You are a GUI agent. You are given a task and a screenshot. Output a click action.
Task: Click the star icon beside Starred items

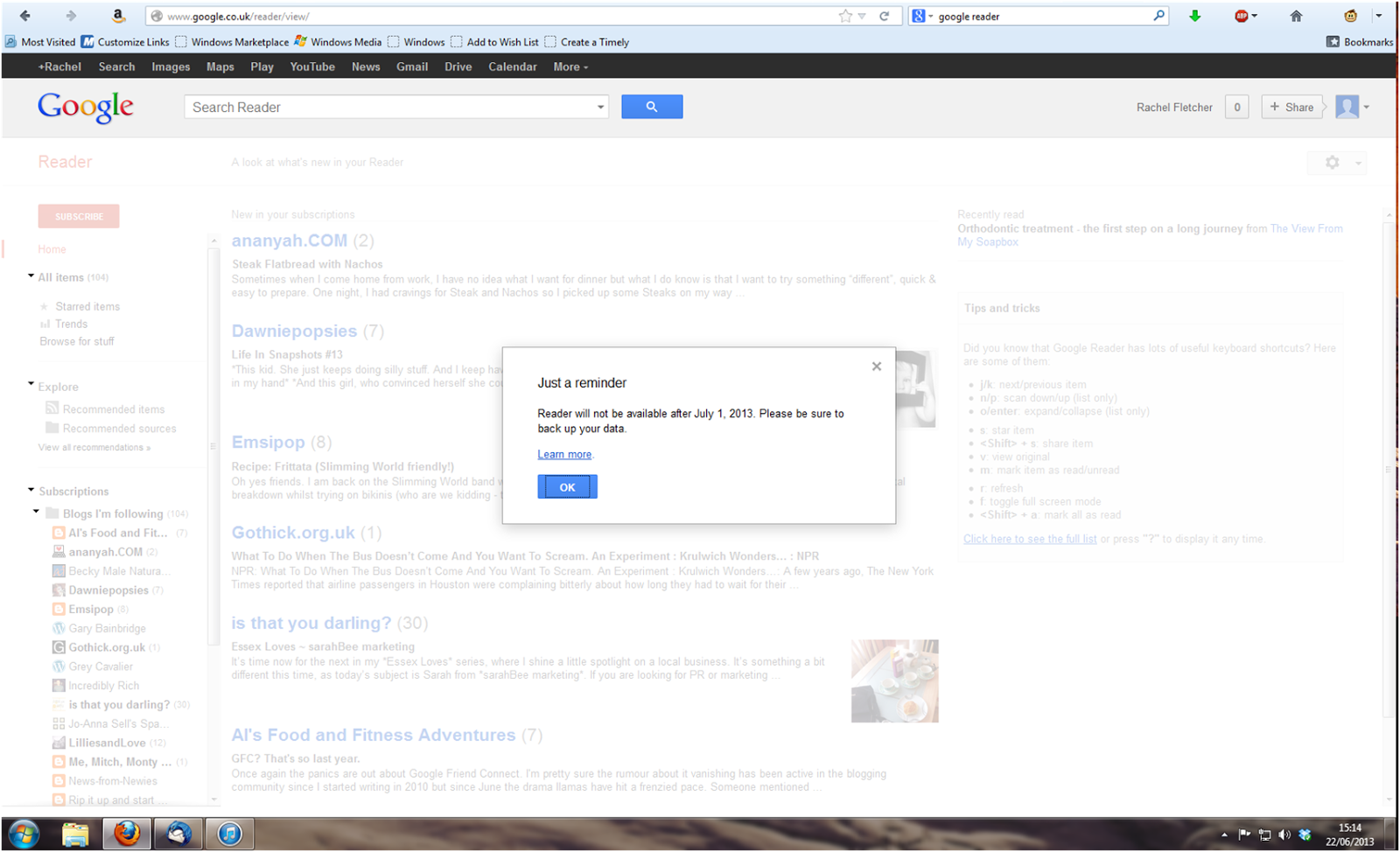44,306
